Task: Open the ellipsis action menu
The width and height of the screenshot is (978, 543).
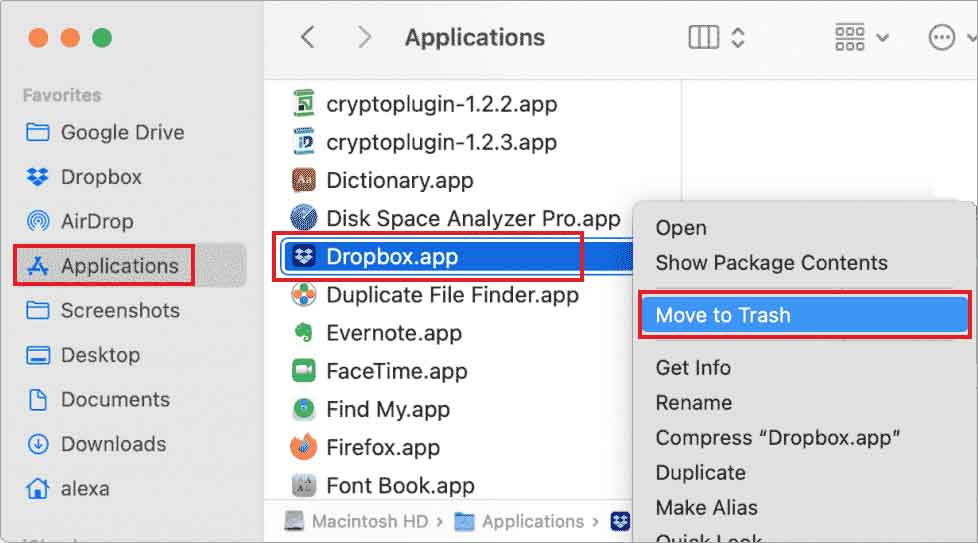Action: tap(941, 37)
